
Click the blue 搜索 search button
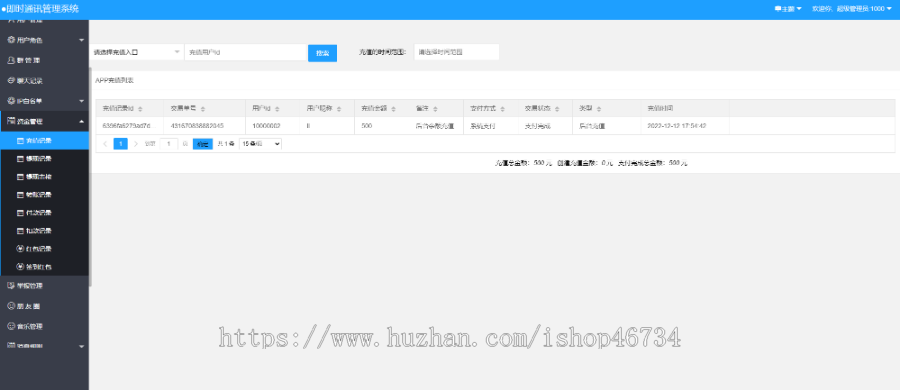click(323, 53)
